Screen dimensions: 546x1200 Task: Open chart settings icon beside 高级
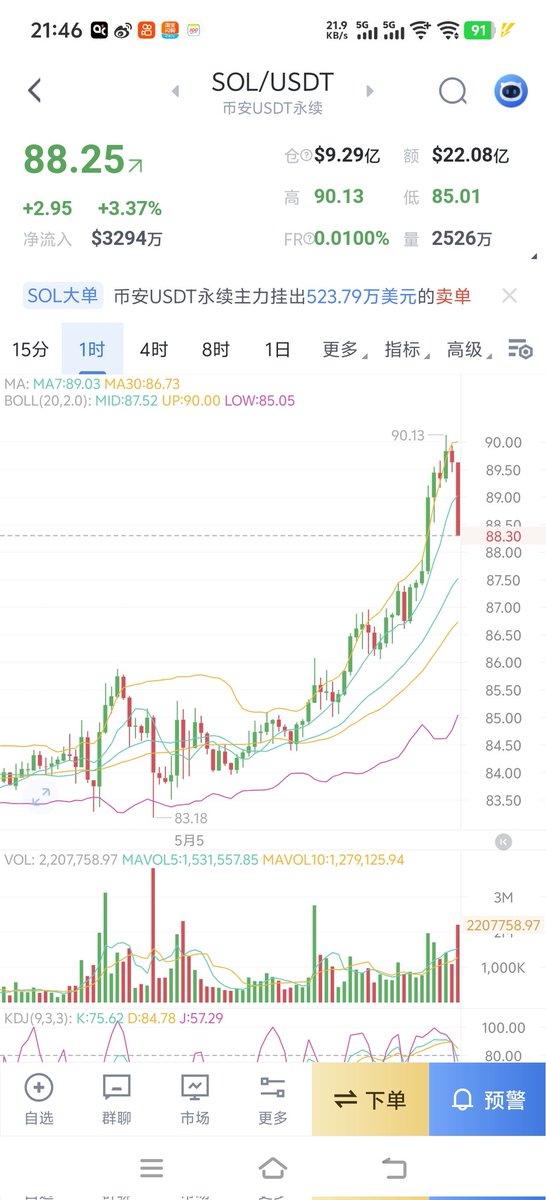coord(520,350)
